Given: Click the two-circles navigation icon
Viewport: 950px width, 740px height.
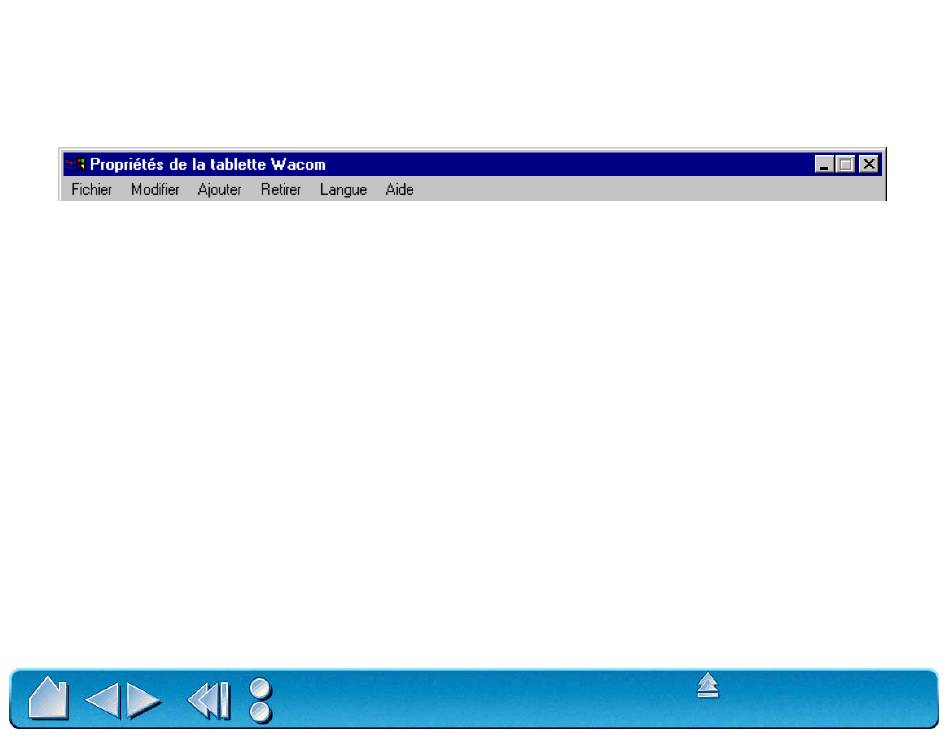Looking at the screenshot, I should tap(261, 701).
